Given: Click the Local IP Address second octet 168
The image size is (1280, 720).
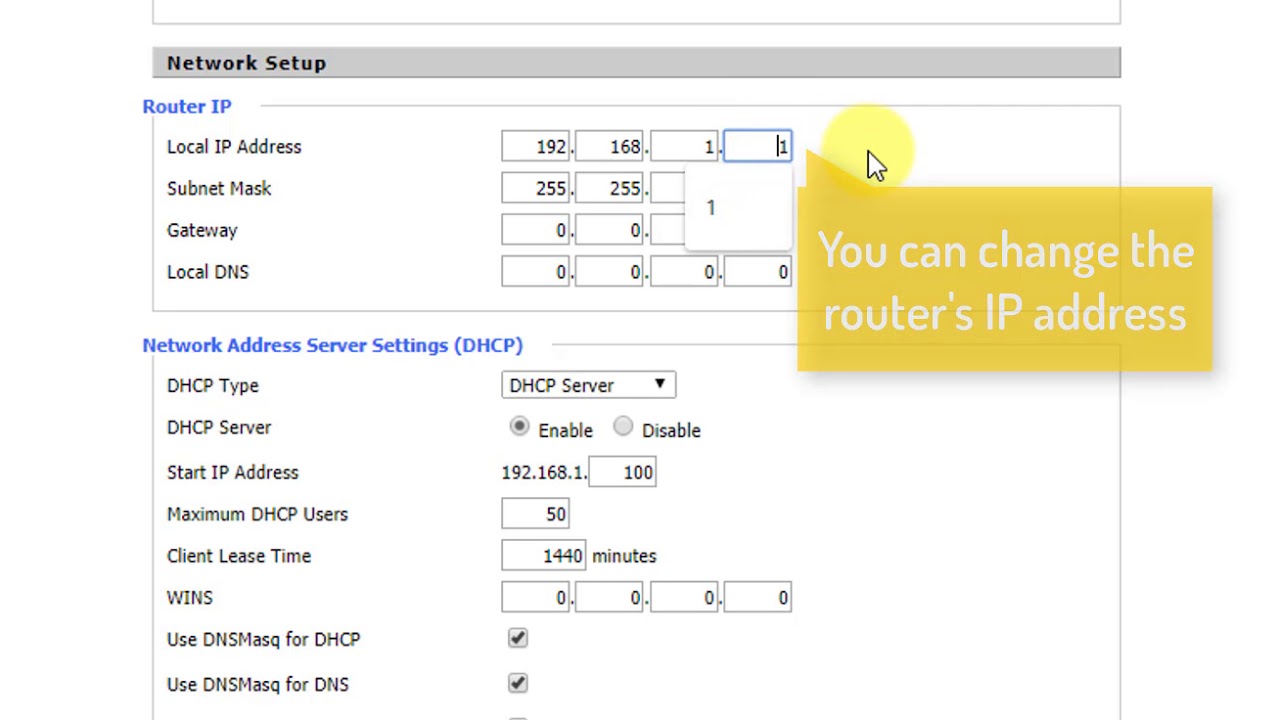Looking at the screenshot, I should point(610,147).
